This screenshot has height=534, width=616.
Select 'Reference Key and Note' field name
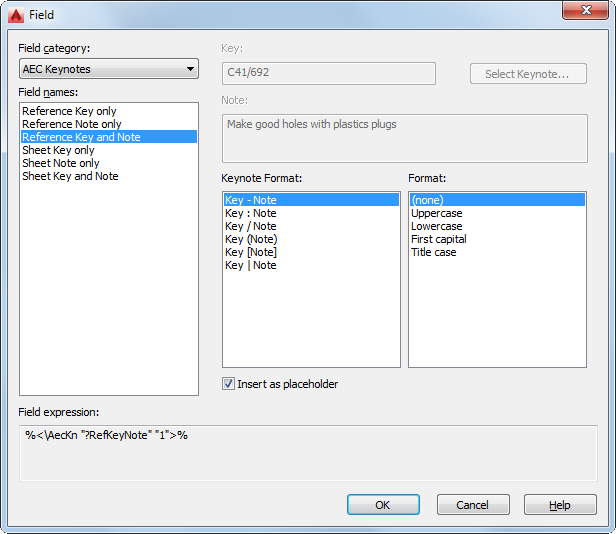pos(109,137)
